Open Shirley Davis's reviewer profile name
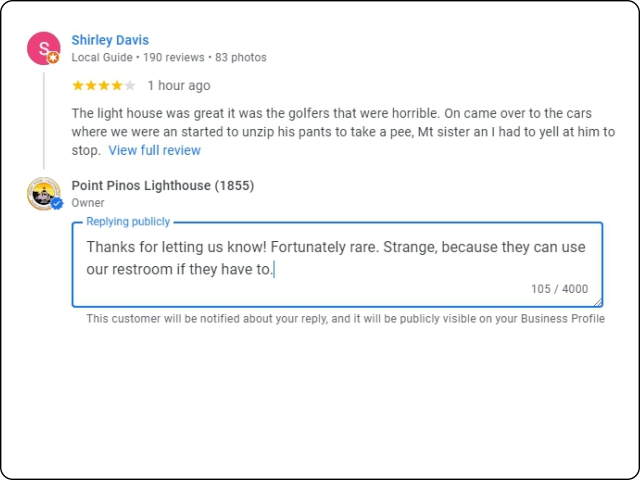 pyautogui.click(x=110, y=40)
